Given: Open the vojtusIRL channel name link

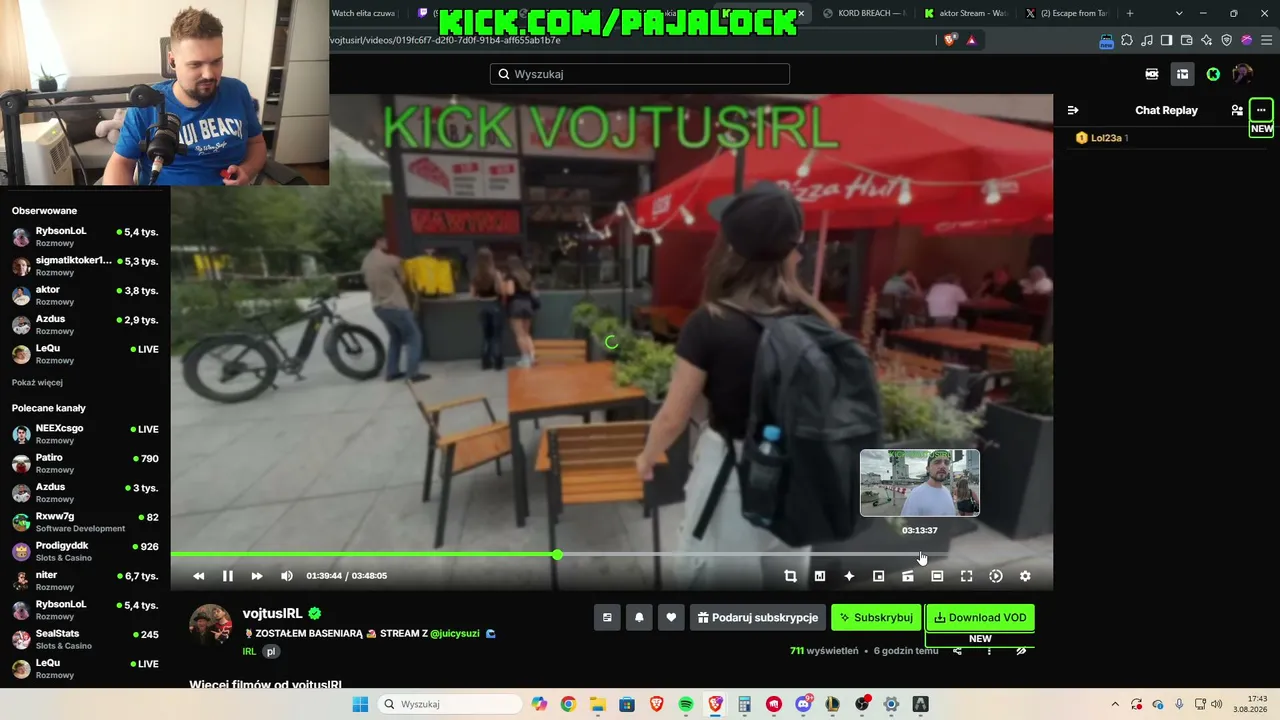Looking at the screenshot, I should point(272,614).
